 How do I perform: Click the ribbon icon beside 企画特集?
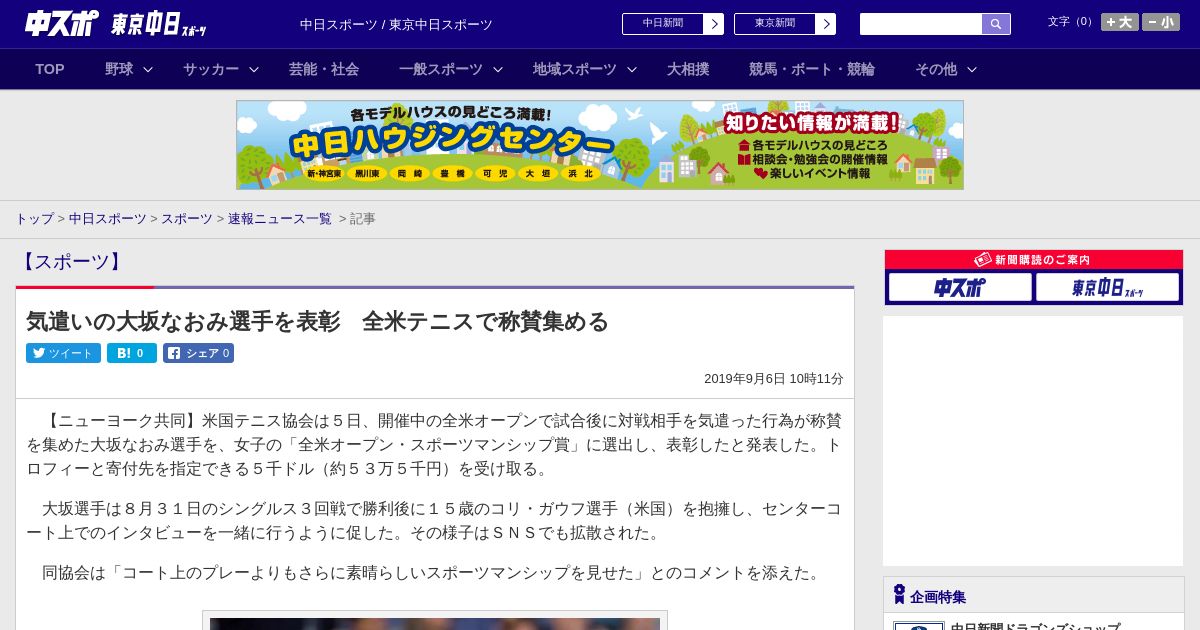(899, 594)
